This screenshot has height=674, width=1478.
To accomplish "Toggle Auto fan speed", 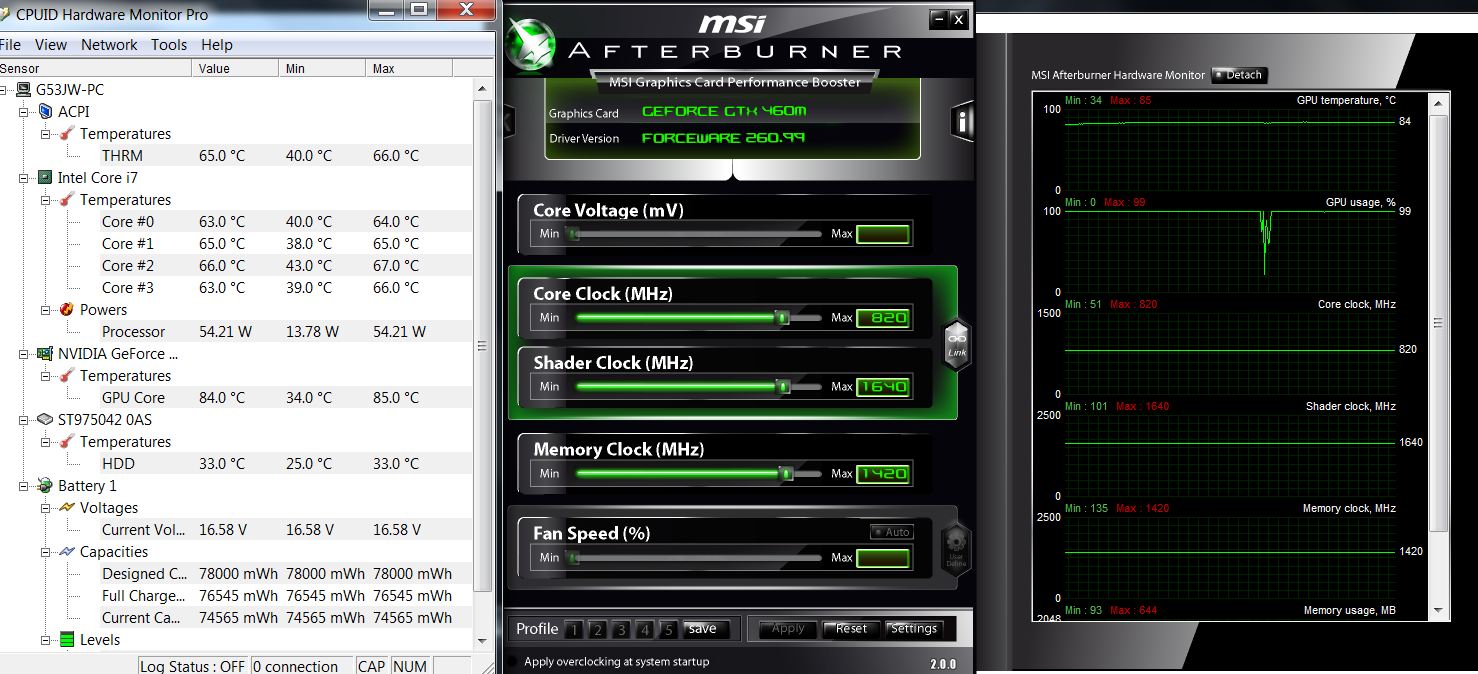I will point(890,532).
